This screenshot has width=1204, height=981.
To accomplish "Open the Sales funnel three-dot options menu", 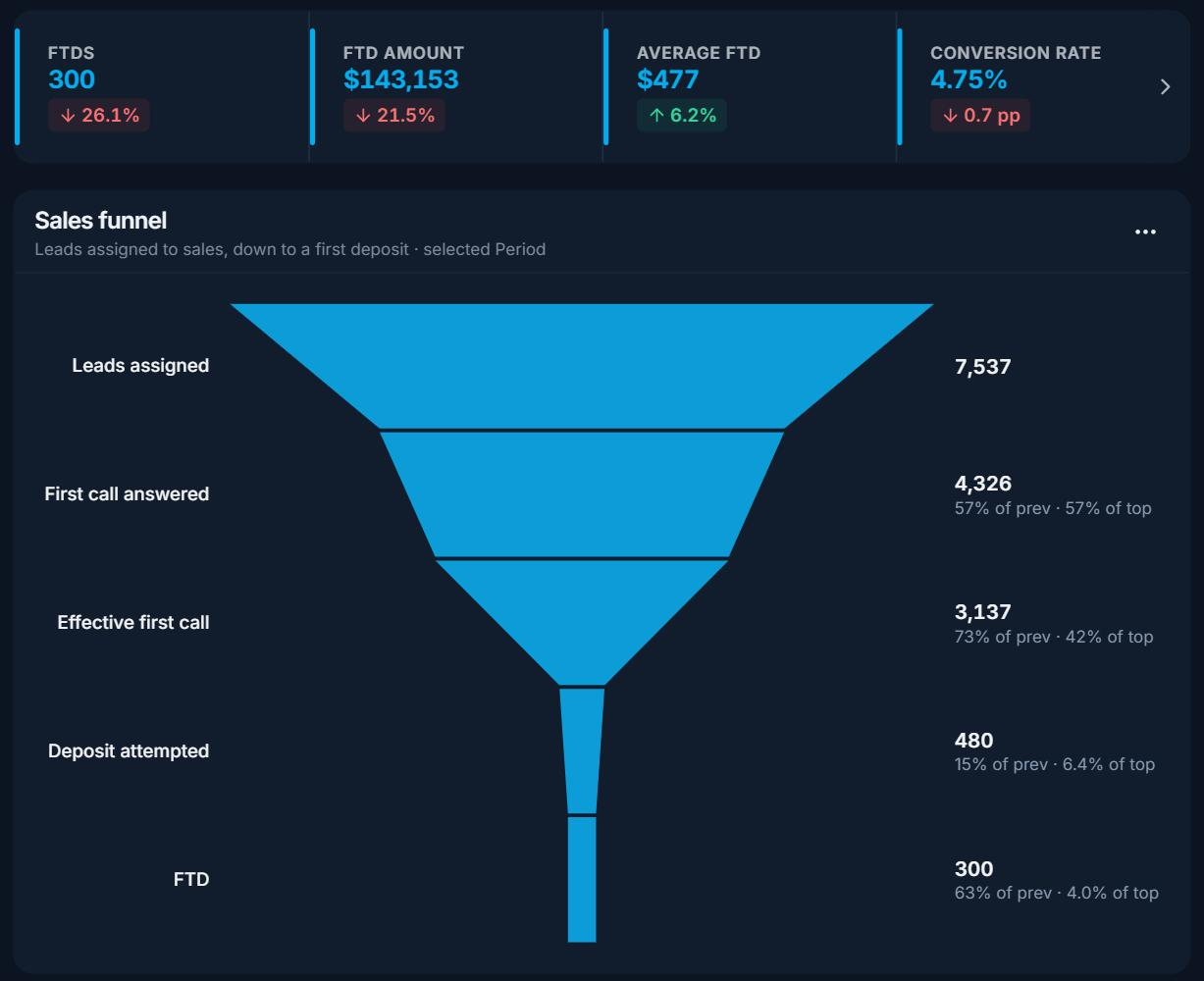I will (1145, 232).
